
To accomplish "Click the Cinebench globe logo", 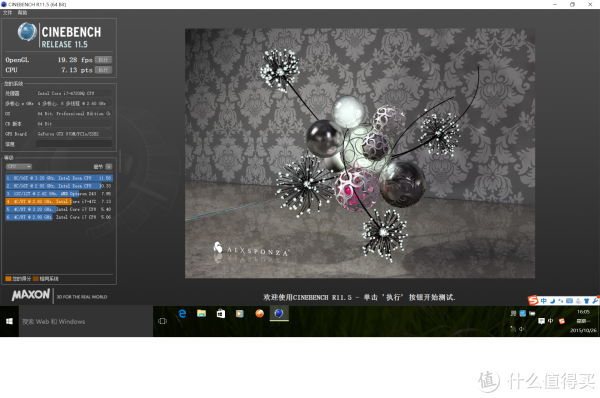I will point(27,32).
